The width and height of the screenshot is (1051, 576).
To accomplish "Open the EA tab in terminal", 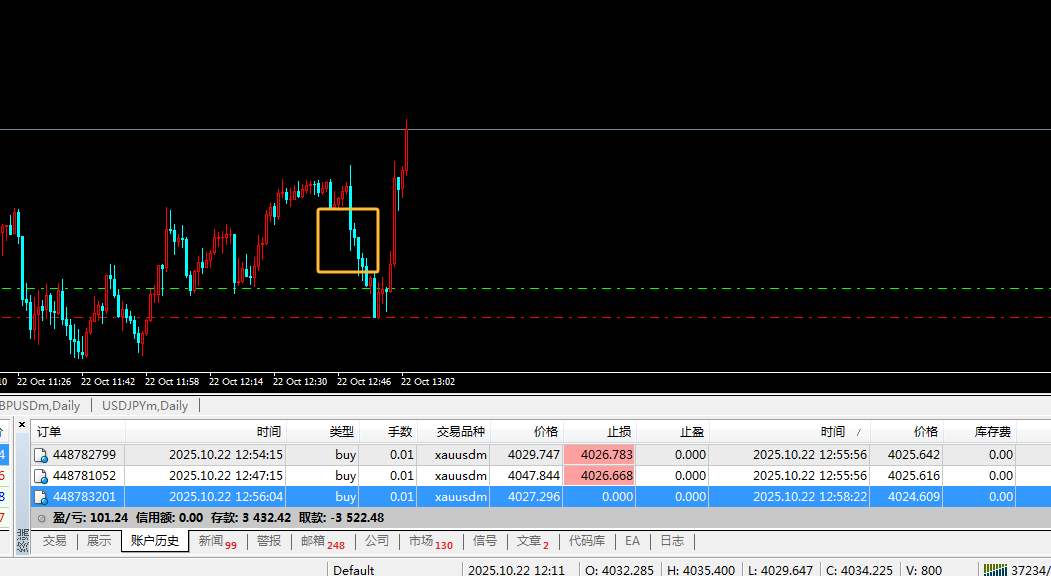I will (632, 541).
